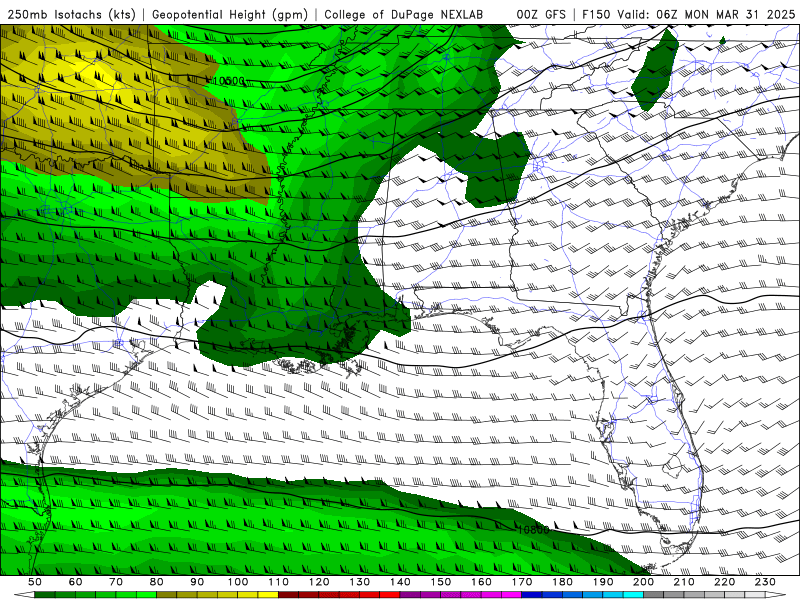Click the 10500 height contour label
The width and height of the screenshot is (800, 600).
(x=227, y=81)
